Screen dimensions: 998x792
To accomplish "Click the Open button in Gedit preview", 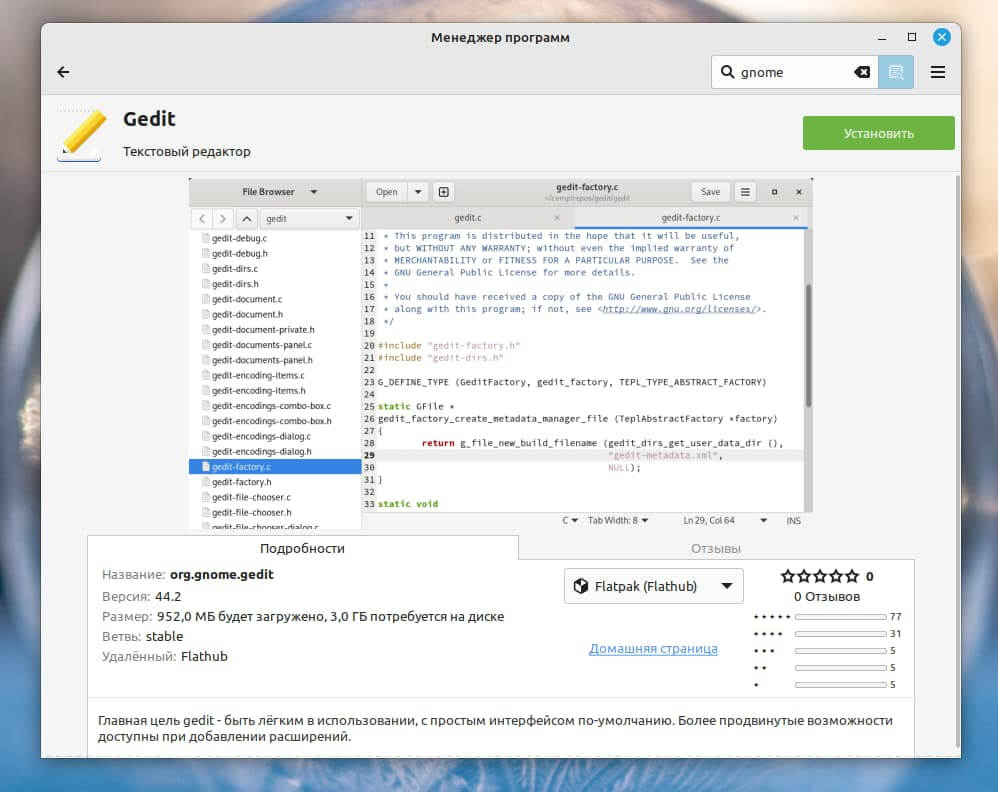I will tap(386, 192).
